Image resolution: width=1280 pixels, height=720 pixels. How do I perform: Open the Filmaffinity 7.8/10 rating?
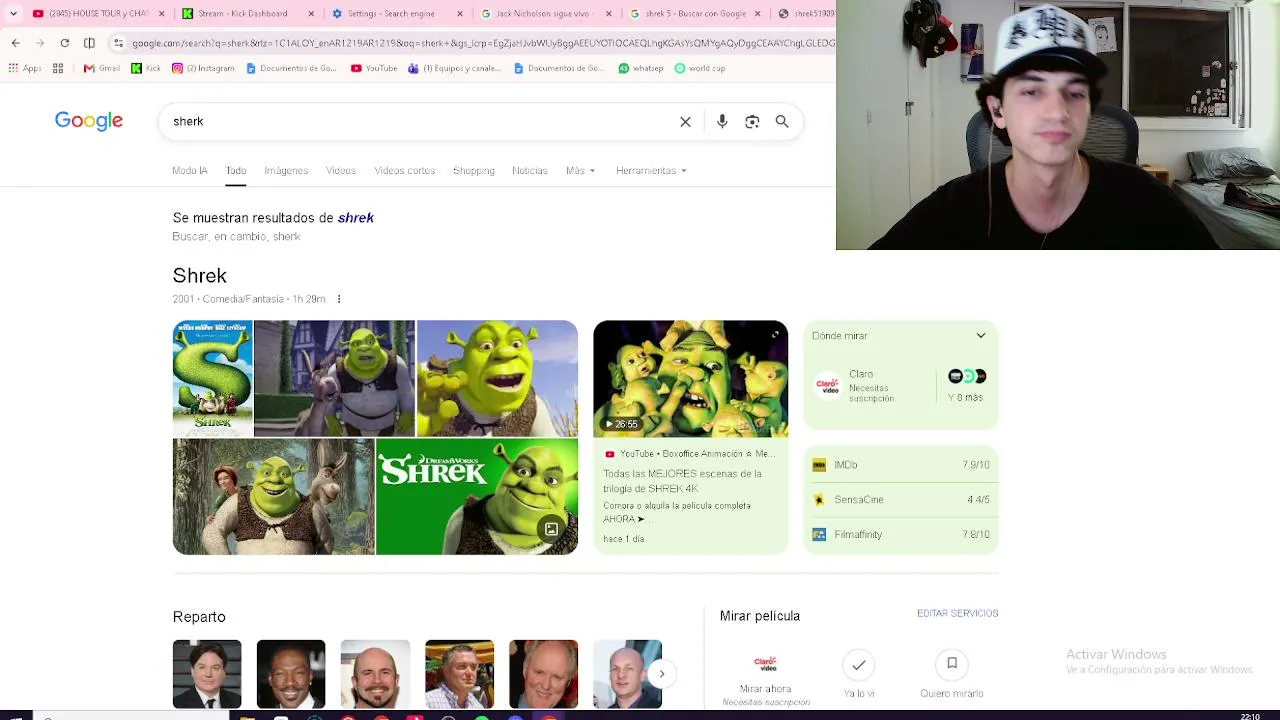pyautogui.click(x=901, y=535)
